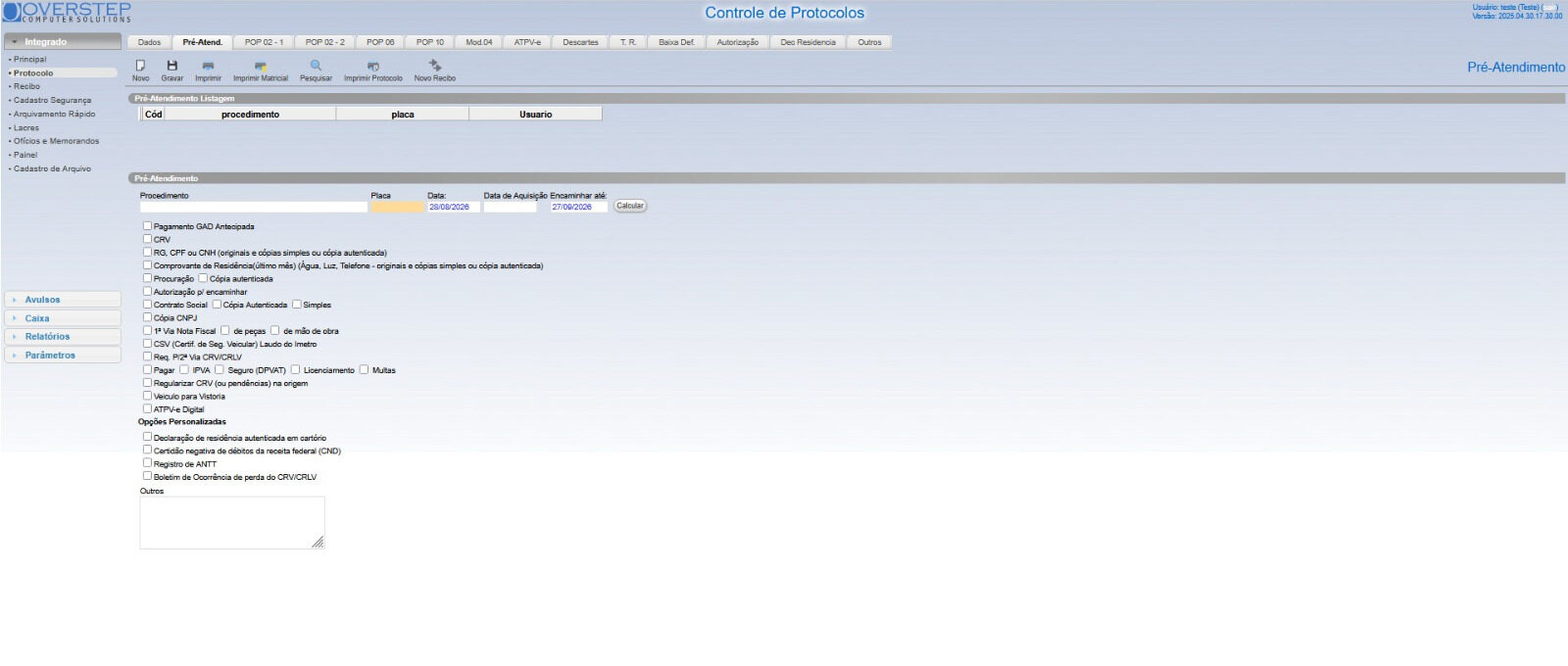Open Cadastro Segurança in the sidebar

pos(52,100)
